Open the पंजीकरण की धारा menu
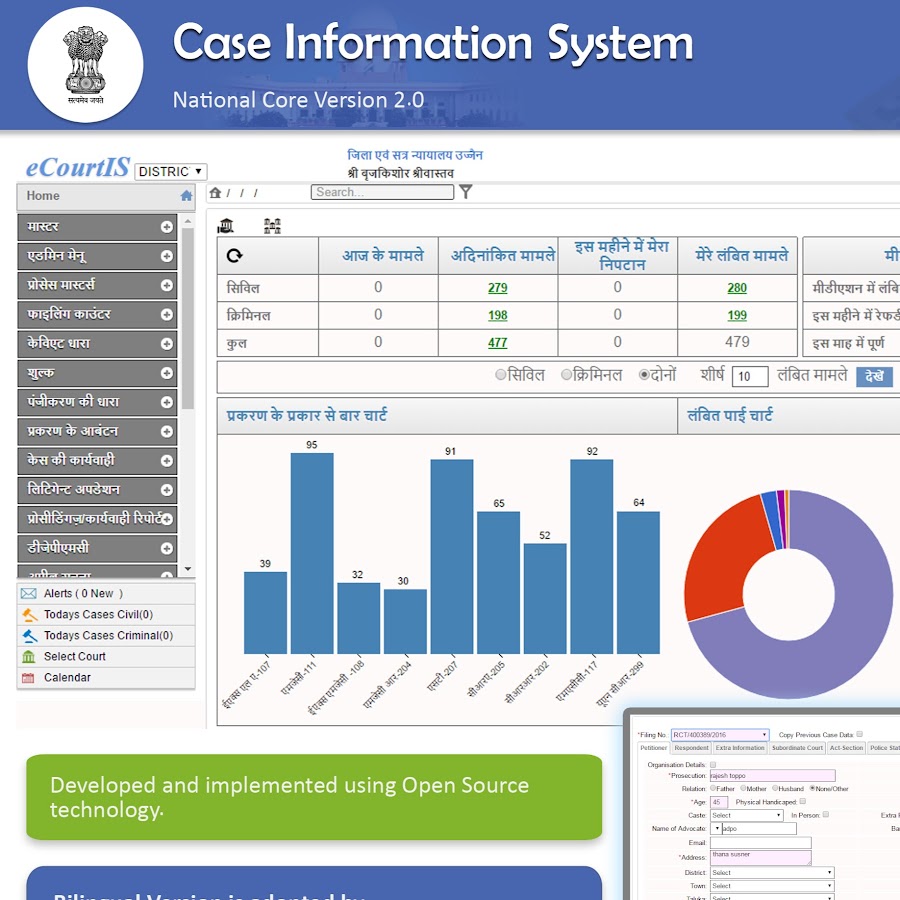 pyautogui.click(x=97, y=402)
